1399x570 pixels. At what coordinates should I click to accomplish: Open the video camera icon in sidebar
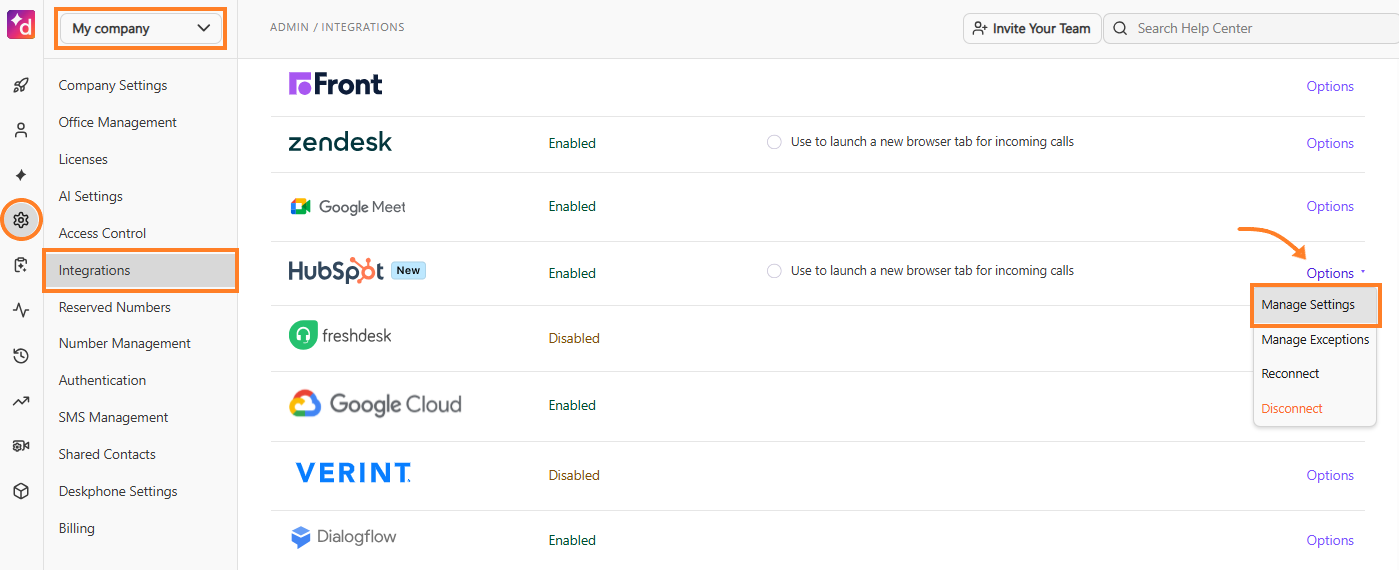pyautogui.click(x=21, y=446)
